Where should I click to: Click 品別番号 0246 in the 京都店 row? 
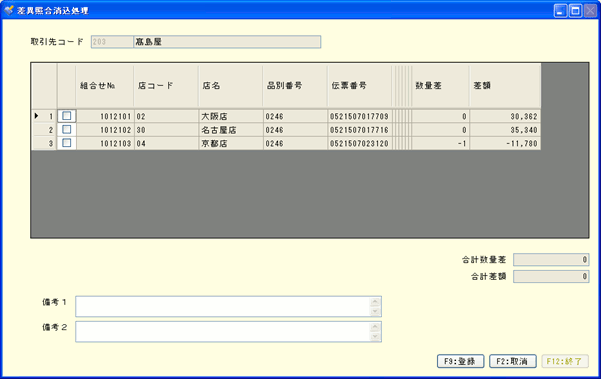pyautogui.click(x=295, y=143)
